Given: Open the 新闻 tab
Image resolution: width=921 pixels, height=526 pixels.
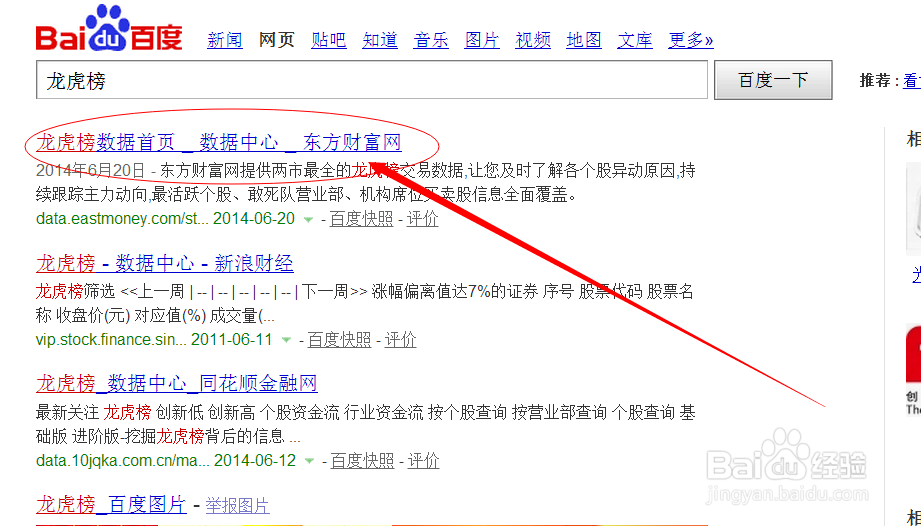Looking at the screenshot, I should [225, 40].
